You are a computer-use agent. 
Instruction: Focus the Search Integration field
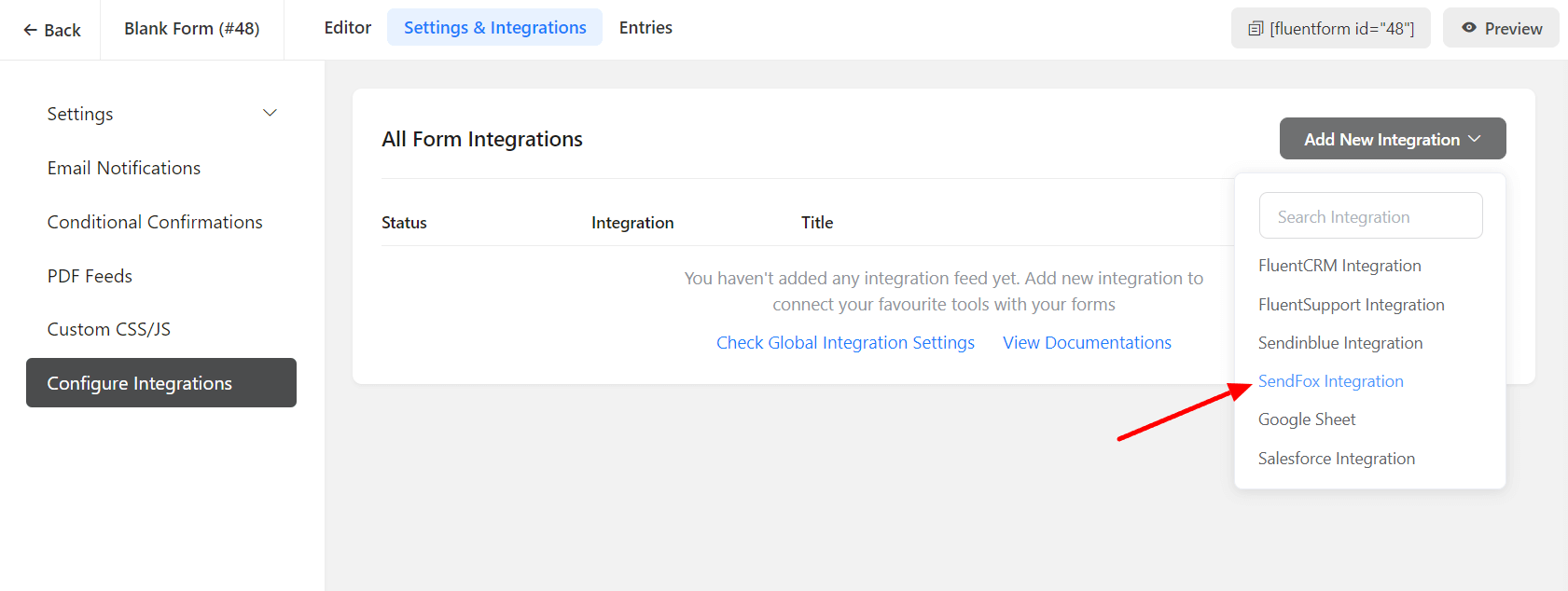[1369, 216]
